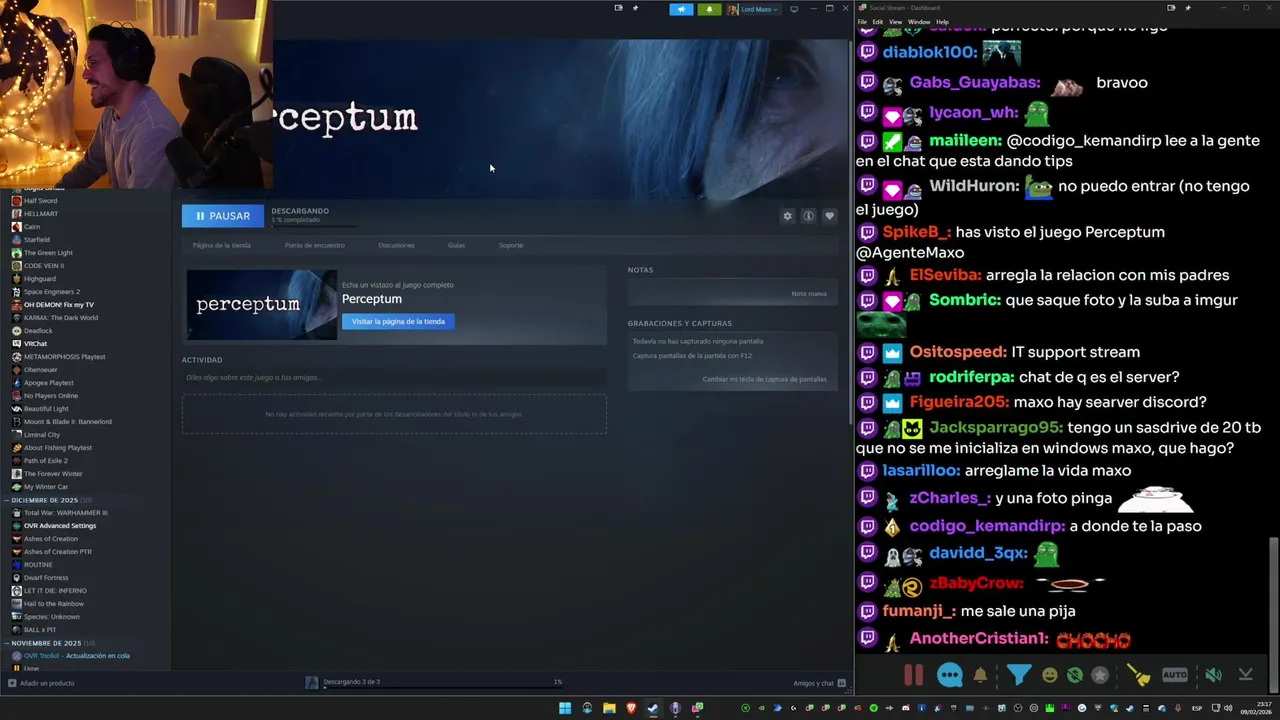
Task: Pause the Perceptum download with PAUSAR button
Action: [x=223, y=216]
